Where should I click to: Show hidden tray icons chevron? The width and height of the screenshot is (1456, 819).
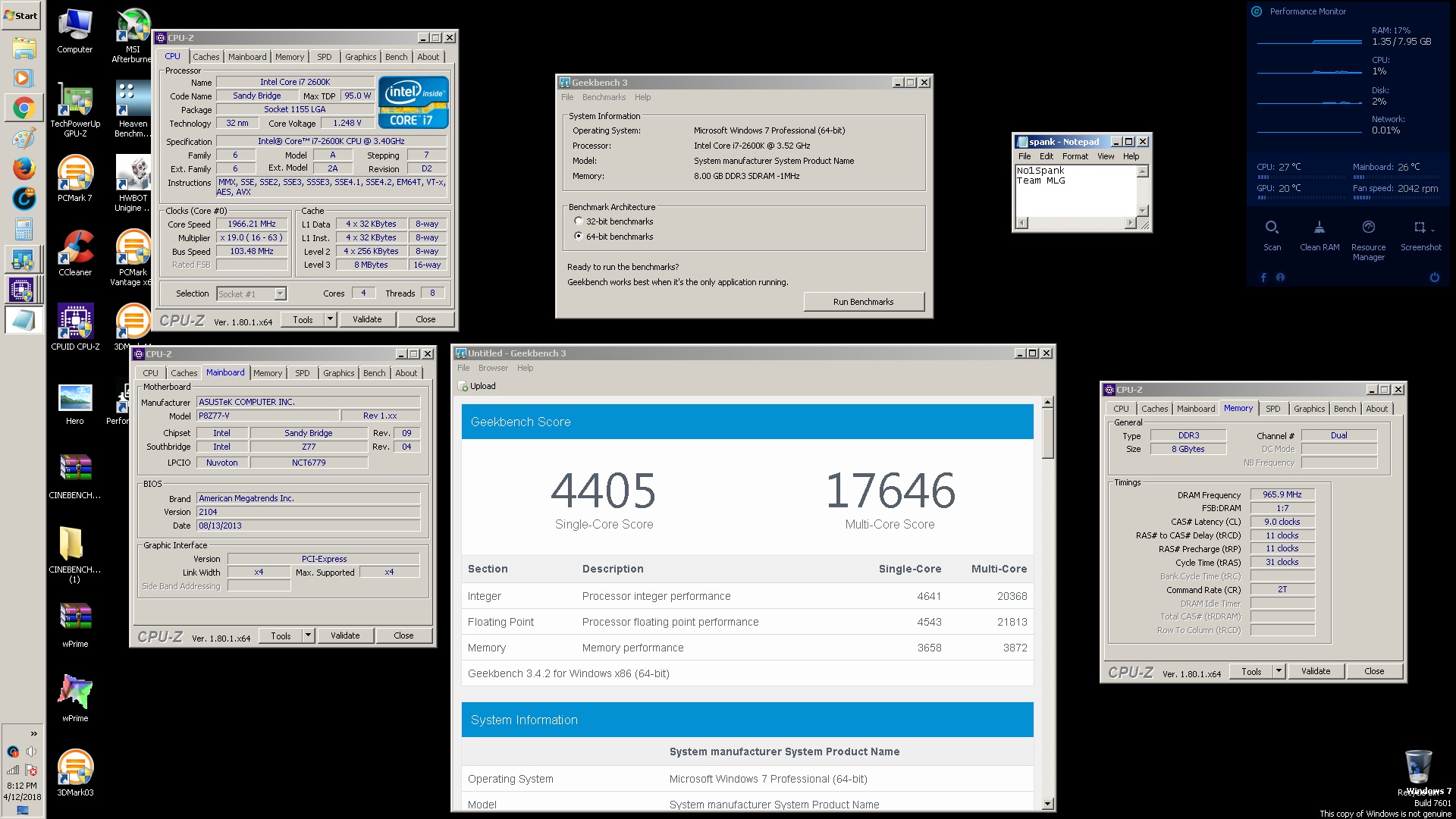[33, 733]
